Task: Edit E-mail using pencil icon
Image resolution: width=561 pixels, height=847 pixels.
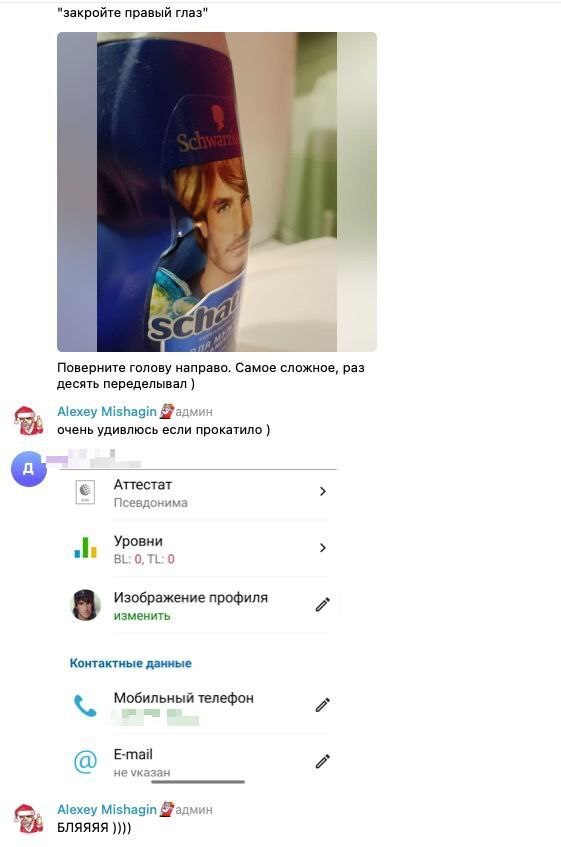Action: click(322, 761)
